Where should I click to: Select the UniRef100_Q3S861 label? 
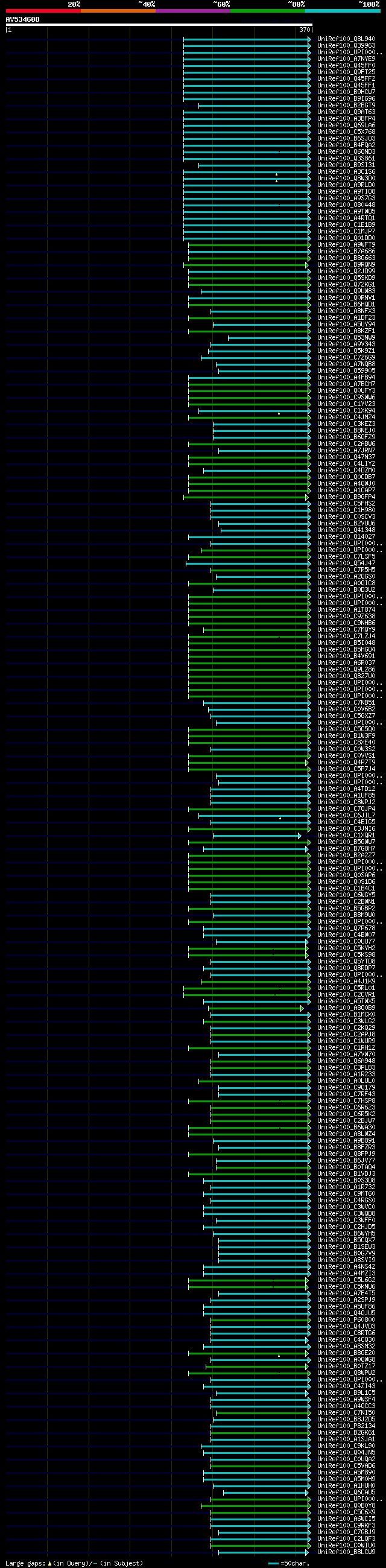point(346,158)
